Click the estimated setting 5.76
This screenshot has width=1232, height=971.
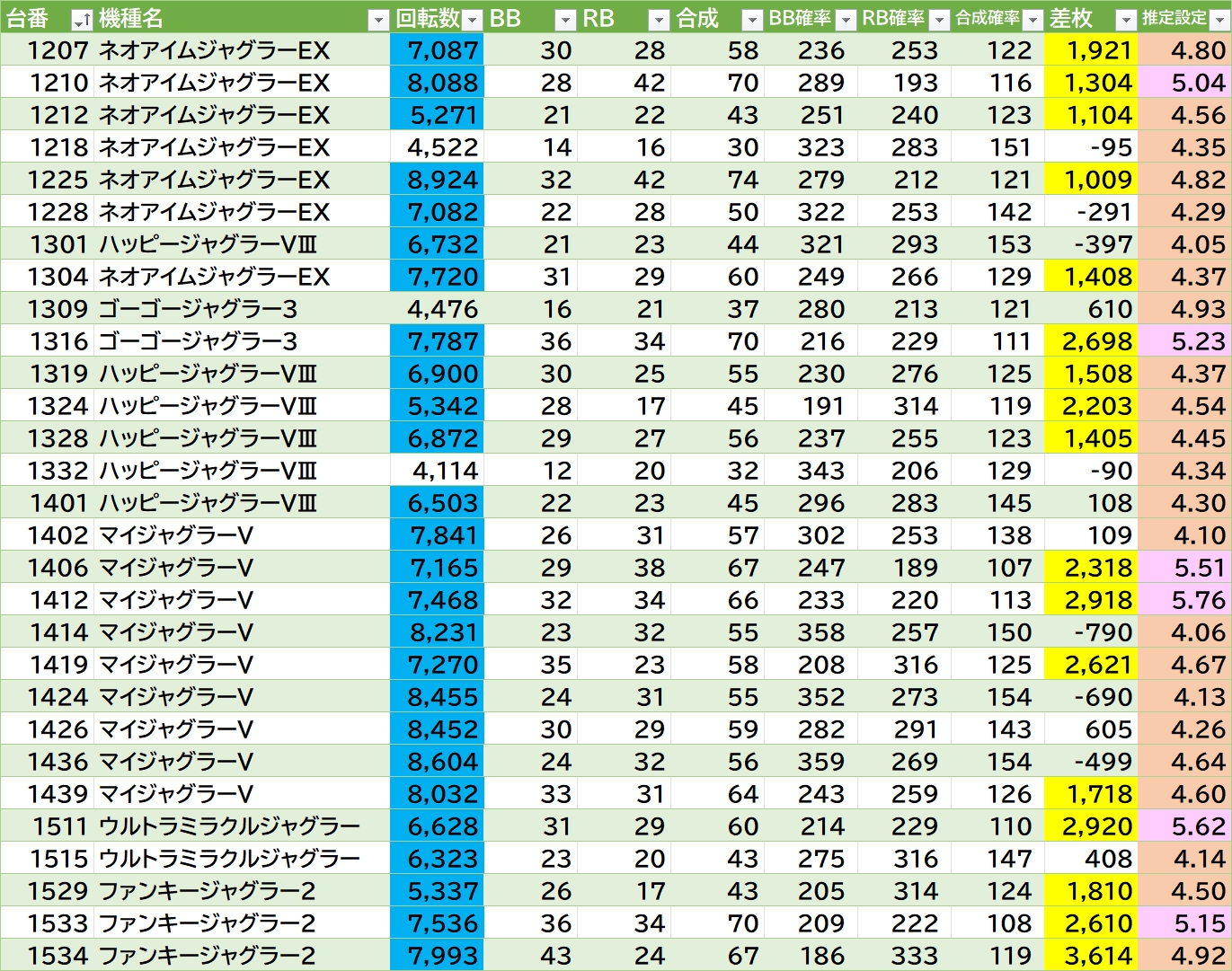click(x=1184, y=600)
